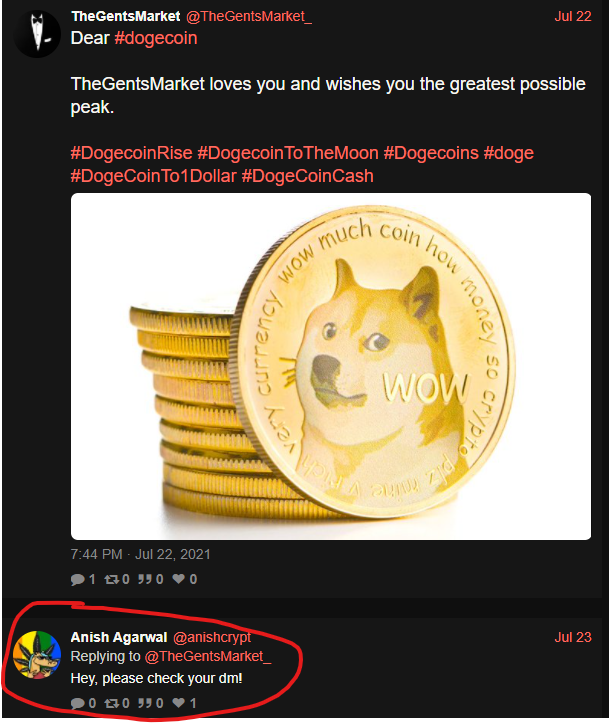This screenshot has height=723, width=609.
Task: Click the Jul 22 date link
Action: click(573, 17)
